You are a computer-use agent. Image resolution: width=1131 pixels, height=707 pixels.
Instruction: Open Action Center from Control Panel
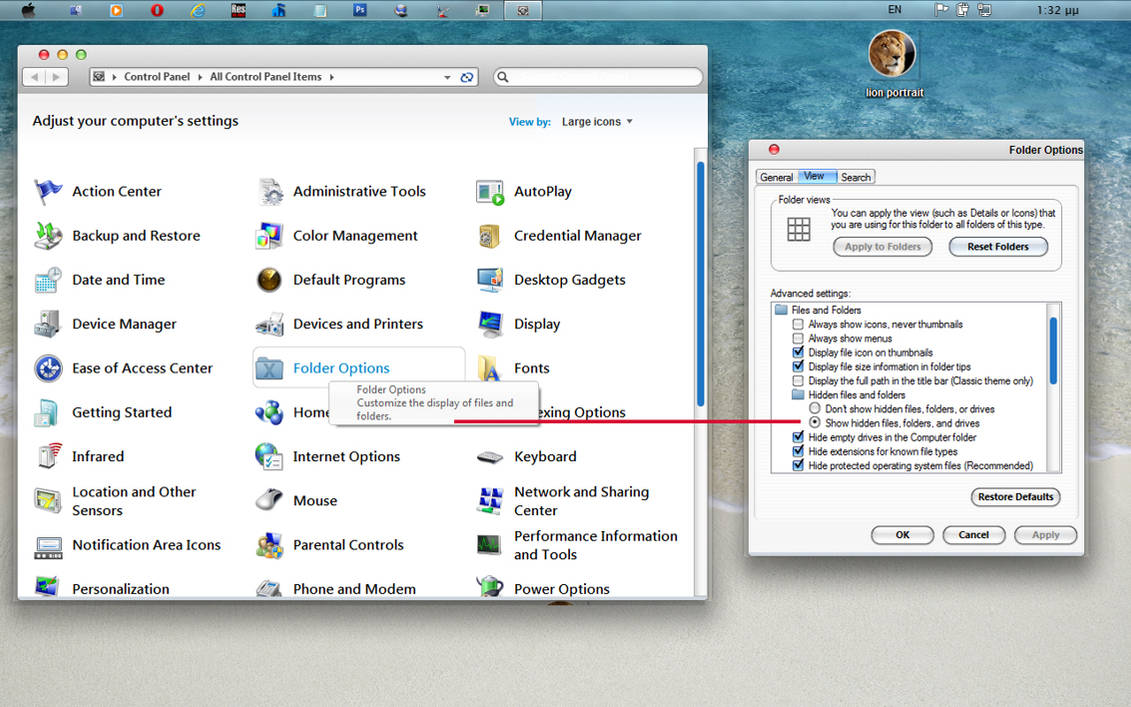point(116,191)
